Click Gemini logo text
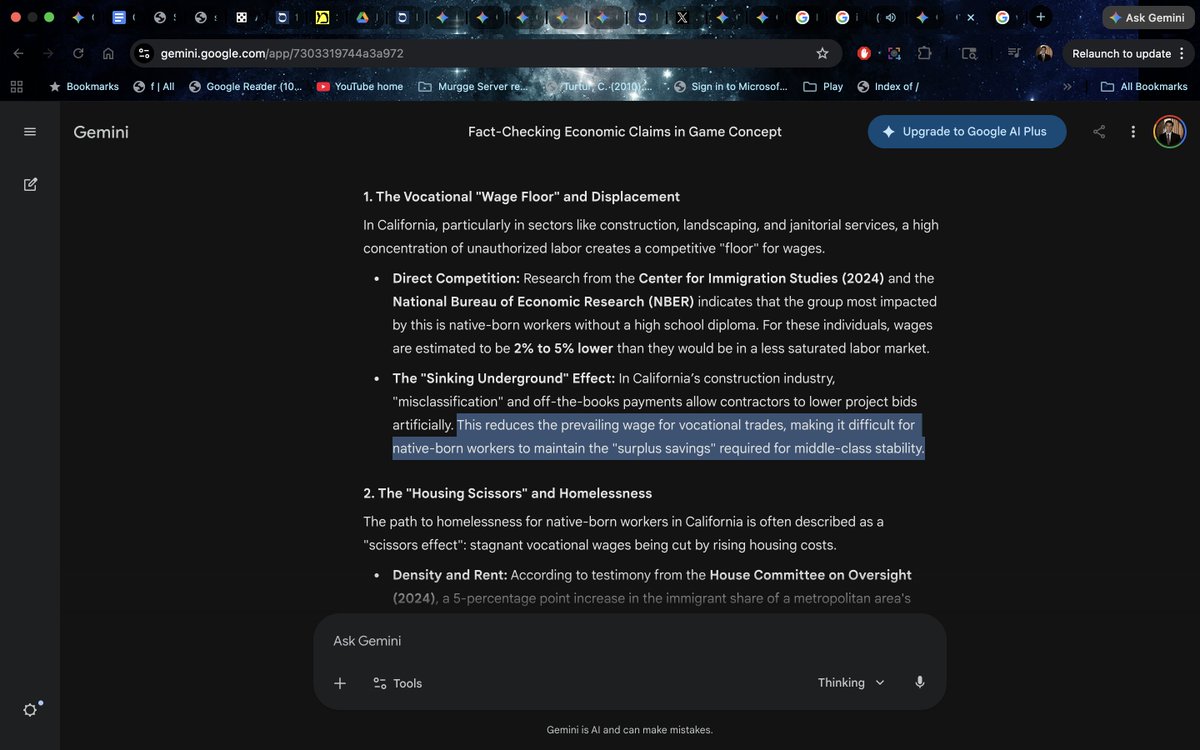This screenshot has width=1200, height=750. pos(101,132)
